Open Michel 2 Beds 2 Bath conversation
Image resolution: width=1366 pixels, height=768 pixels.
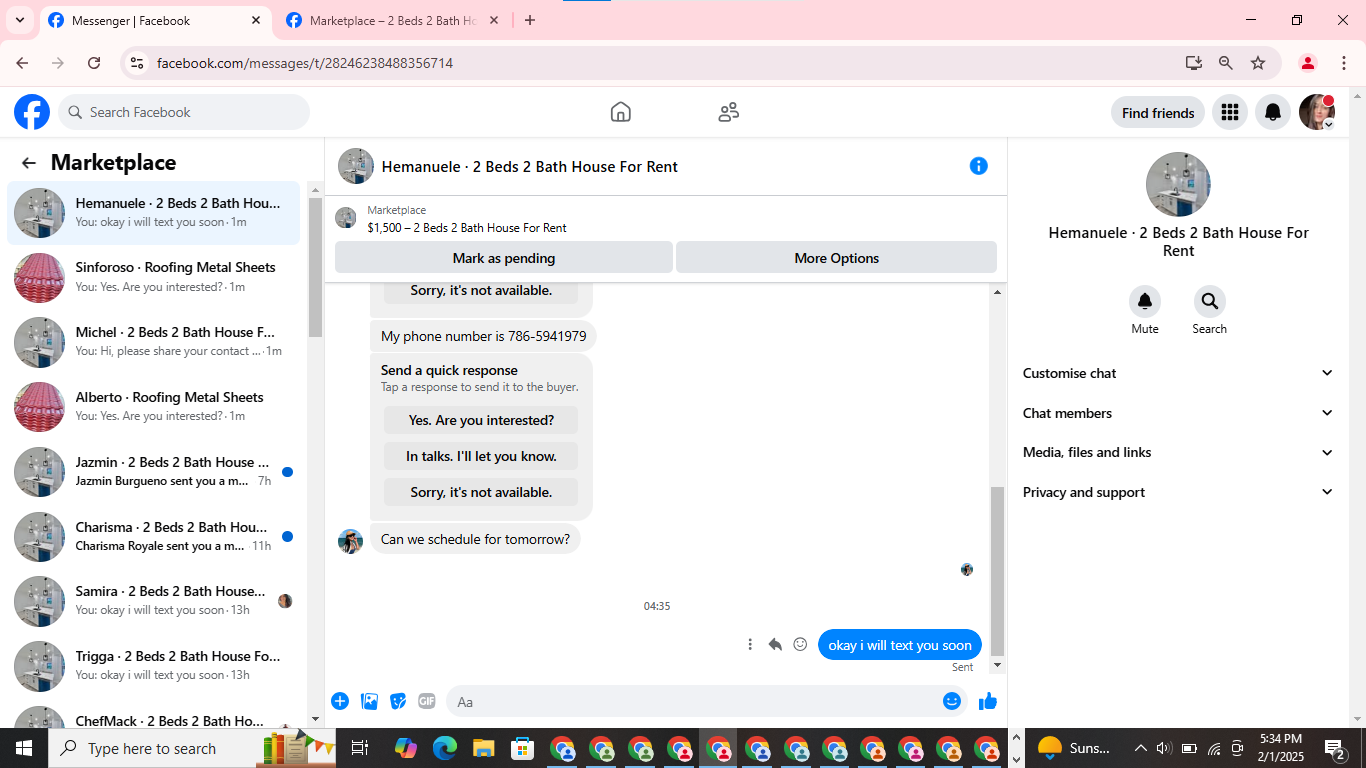tap(154, 342)
